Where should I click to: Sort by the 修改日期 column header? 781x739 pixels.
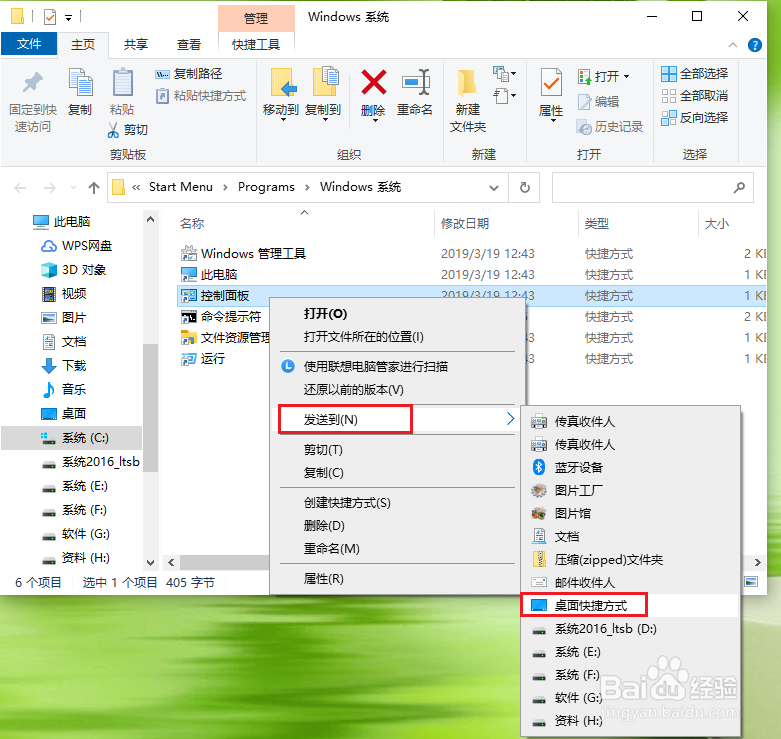tap(465, 224)
